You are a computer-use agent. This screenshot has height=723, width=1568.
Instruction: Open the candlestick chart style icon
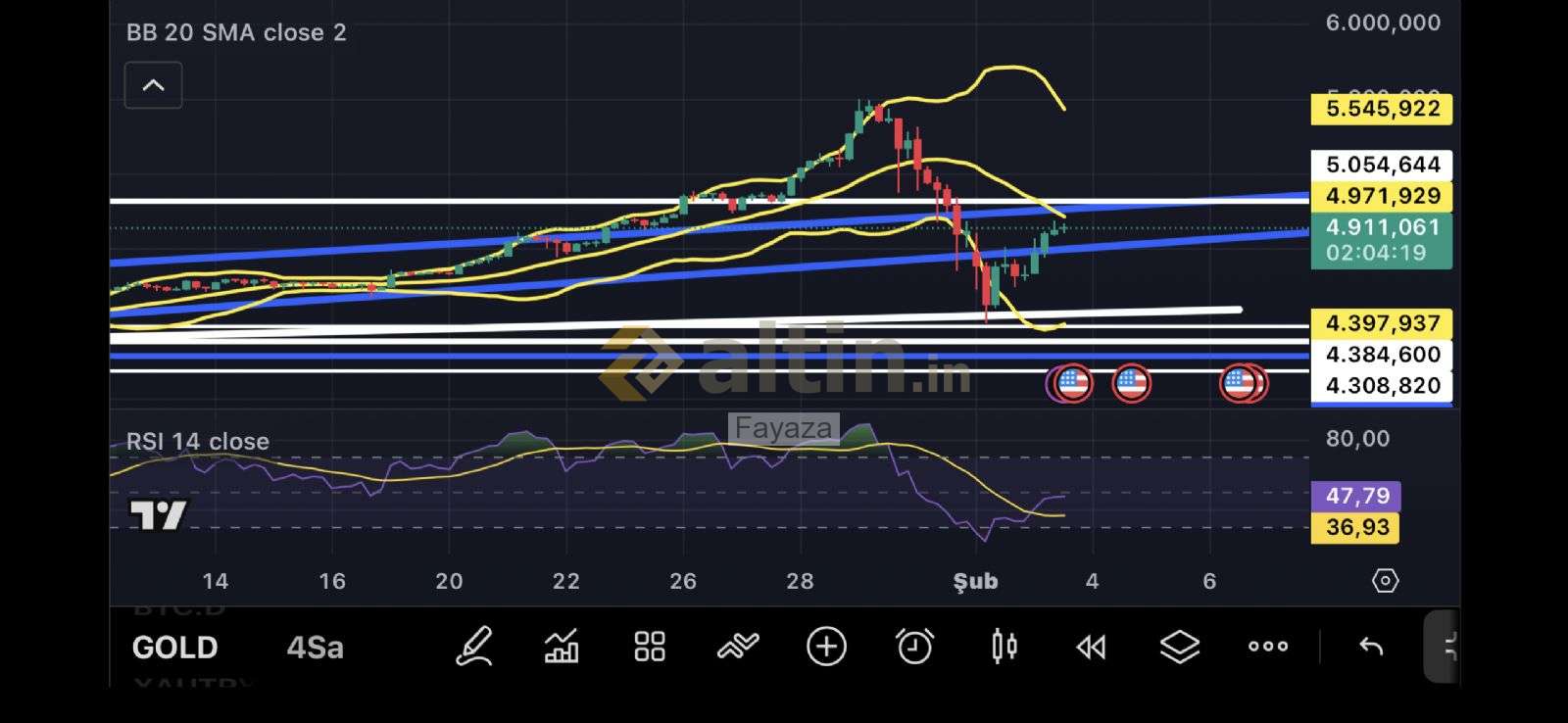click(1004, 648)
